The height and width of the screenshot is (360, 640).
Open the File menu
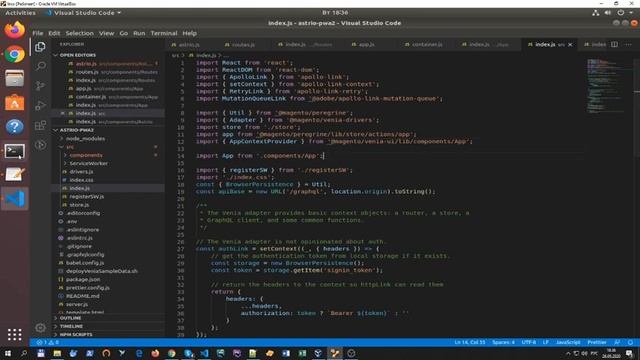coord(38,33)
